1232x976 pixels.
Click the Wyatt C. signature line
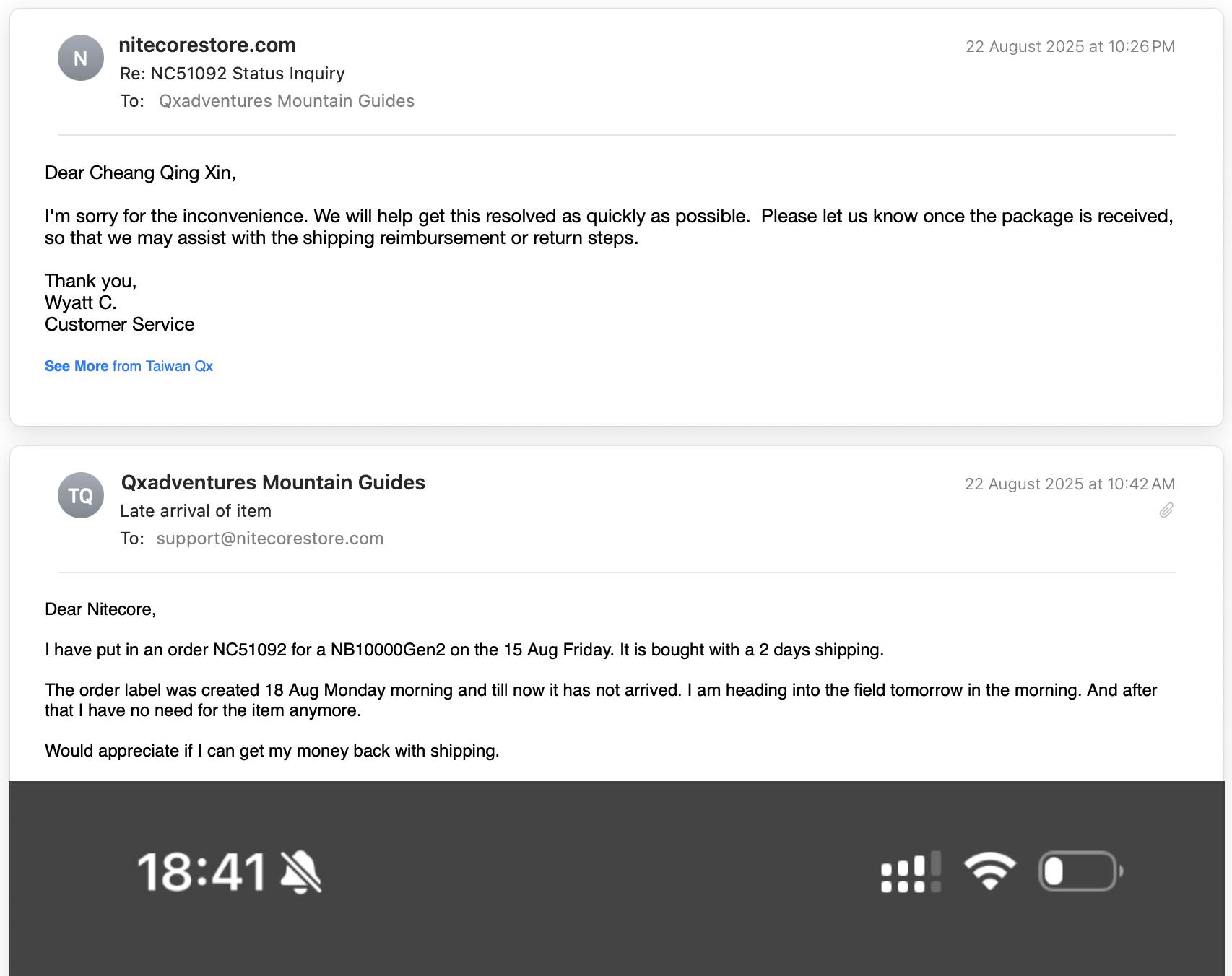pos(80,302)
